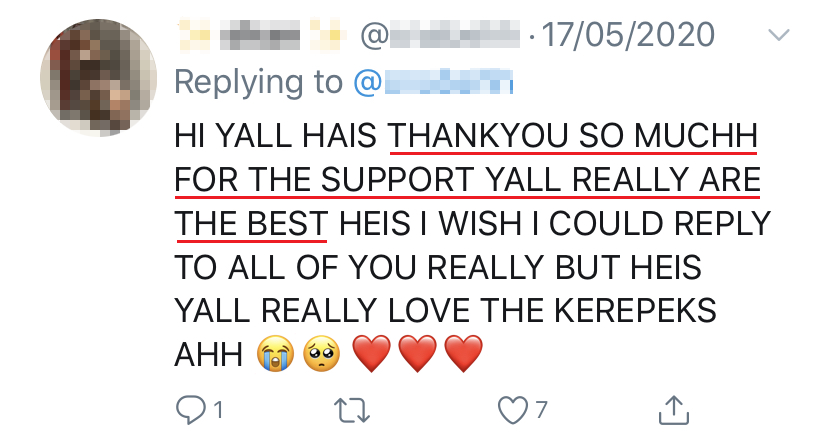This screenshot has height=436, width=828.
Task: Click the middle red heart emoji
Action: click(417, 354)
